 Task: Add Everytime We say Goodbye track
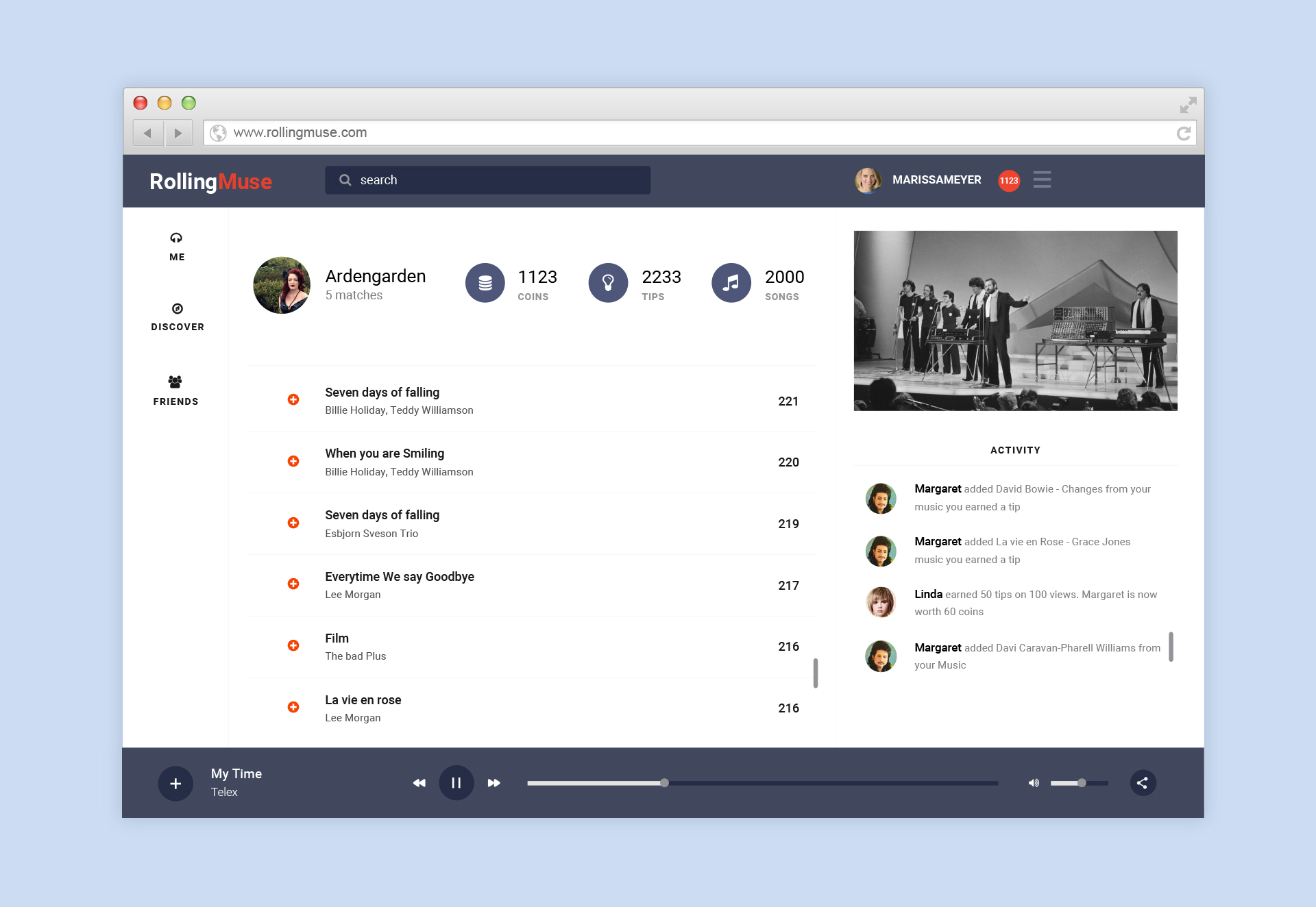pos(293,584)
